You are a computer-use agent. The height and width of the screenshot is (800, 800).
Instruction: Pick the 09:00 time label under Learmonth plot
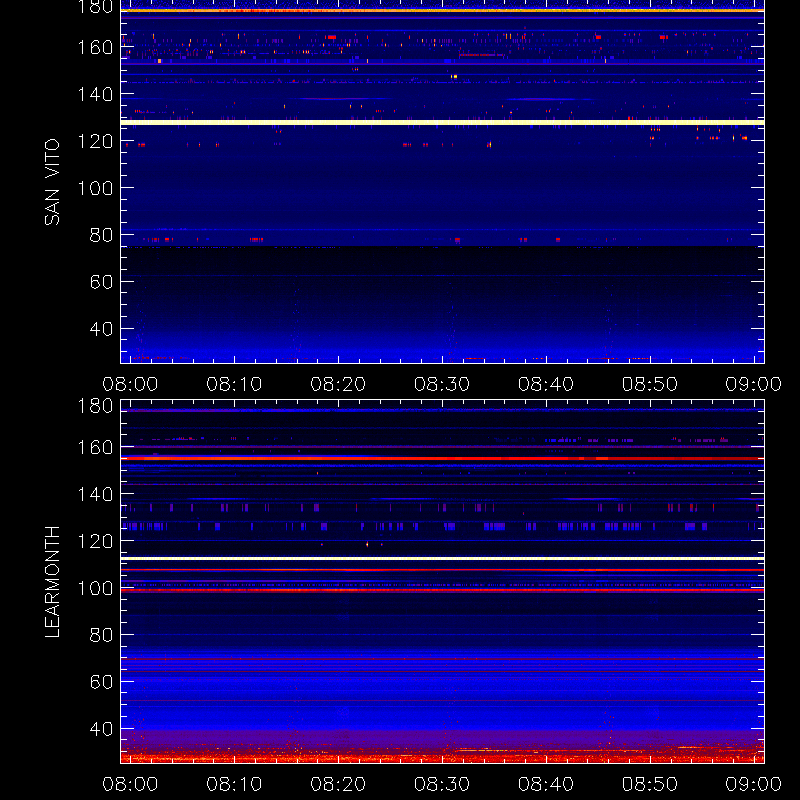coord(754,784)
